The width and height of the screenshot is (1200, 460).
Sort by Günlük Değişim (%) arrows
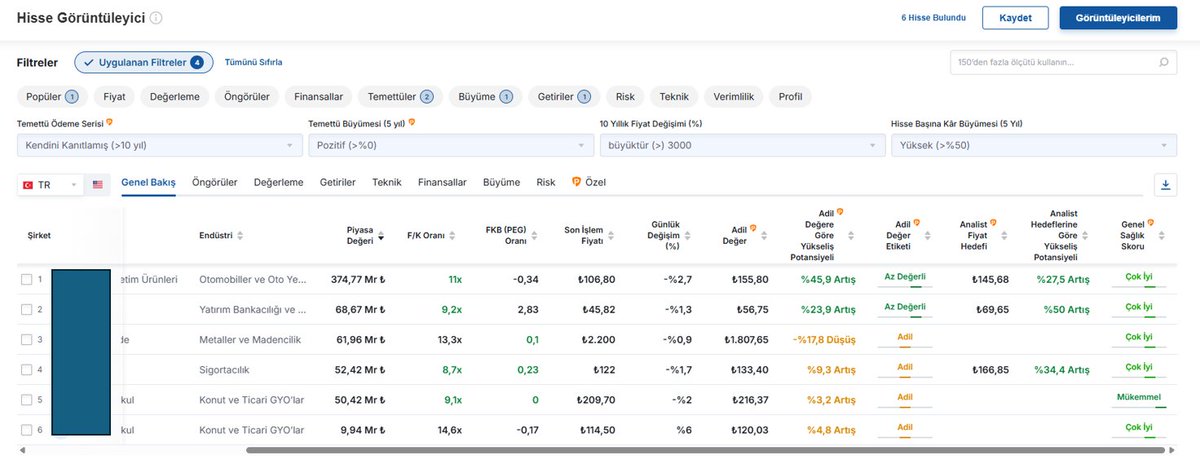[688, 236]
